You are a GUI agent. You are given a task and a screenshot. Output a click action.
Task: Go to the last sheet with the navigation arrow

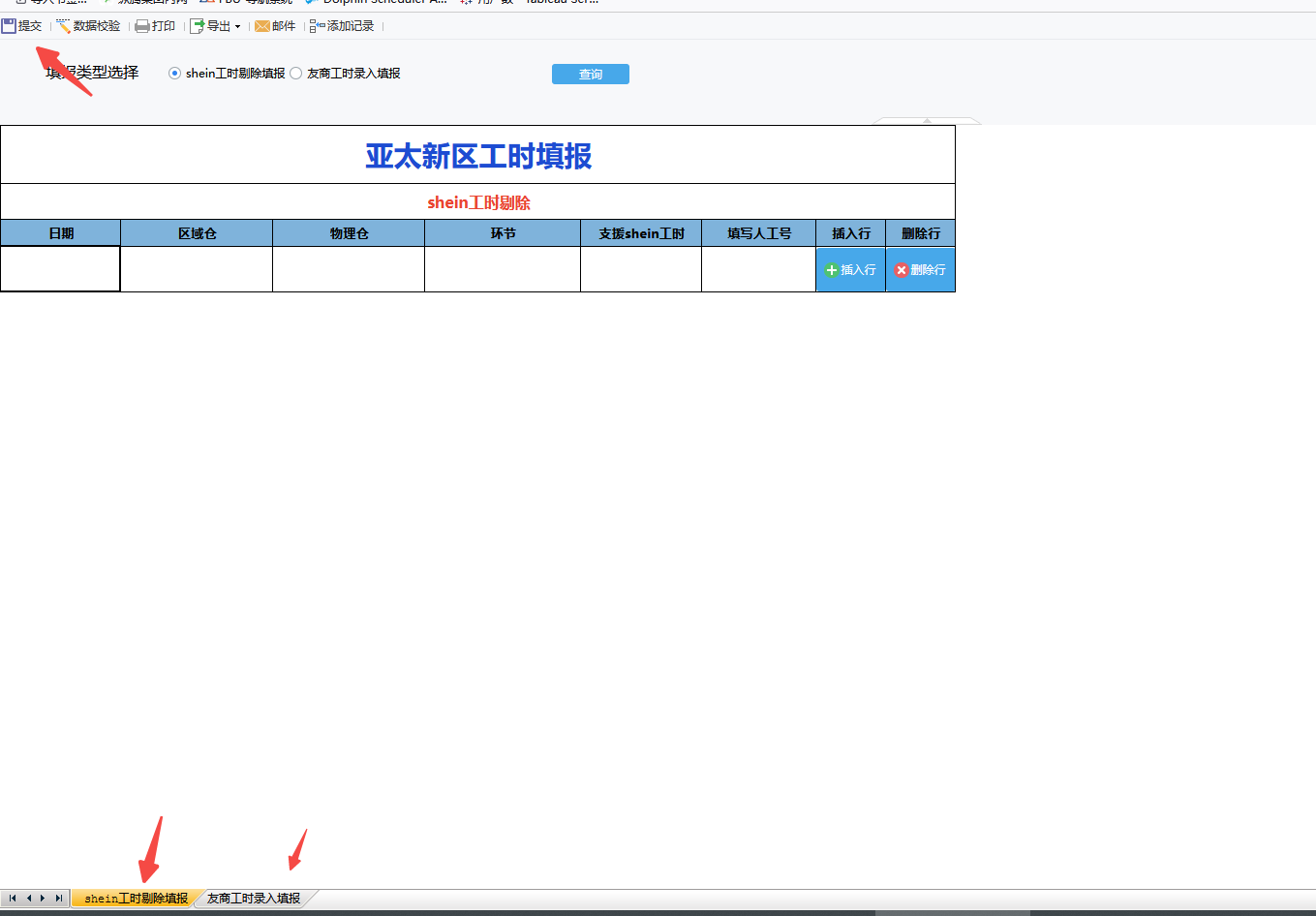pos(59,899)
